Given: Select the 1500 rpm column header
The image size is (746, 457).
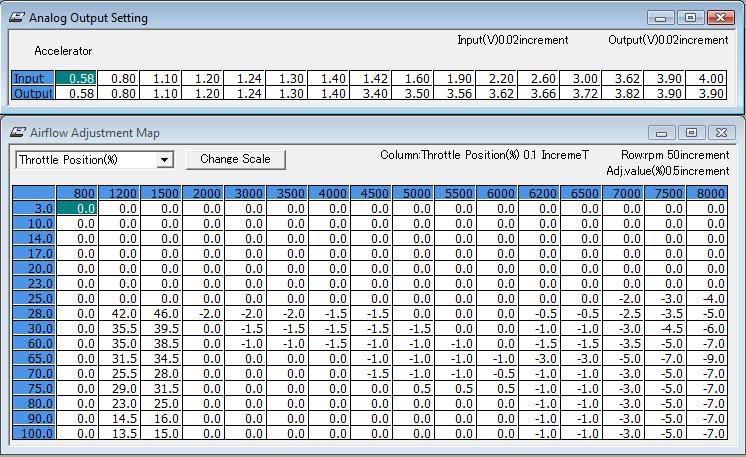Looking at the screenshot, I should click(x=161, y=193).
